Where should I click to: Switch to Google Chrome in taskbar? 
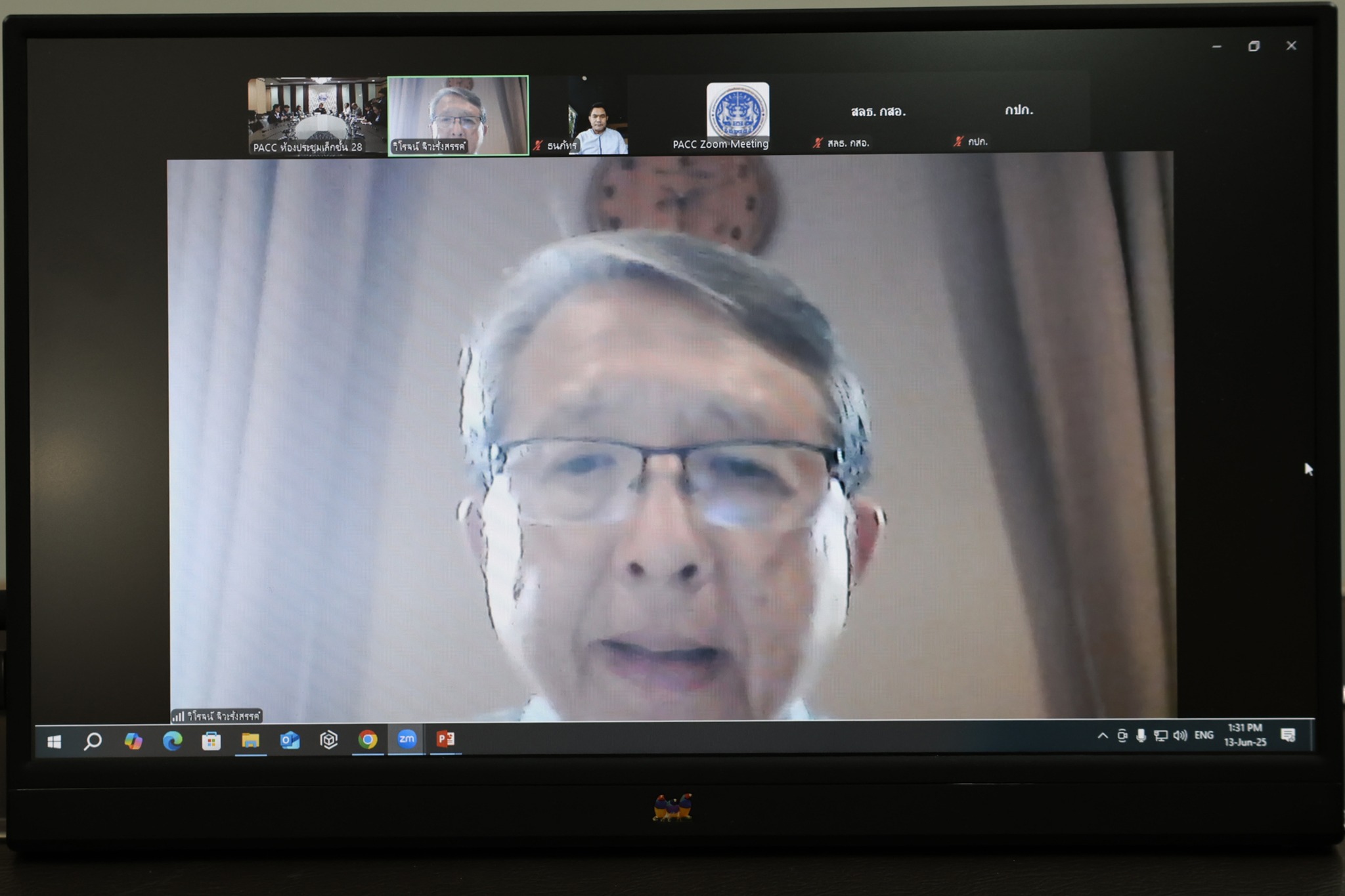pyautogui.click(x=368, y=740)
